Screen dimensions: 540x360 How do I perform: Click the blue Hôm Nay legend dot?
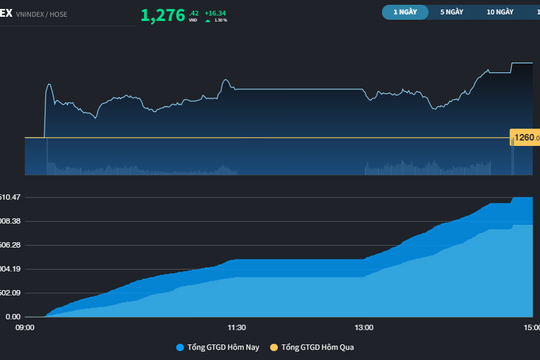(x=180, y=347)
